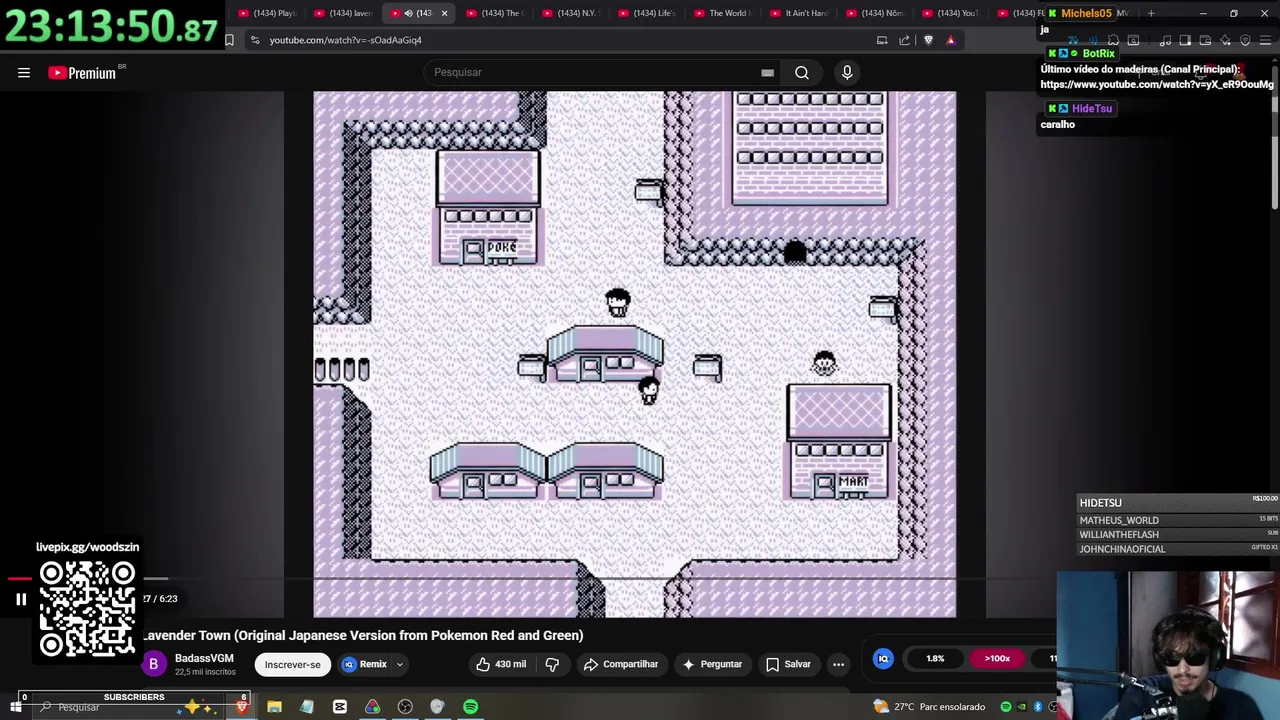Click the YouTube address bar URL
Screen dimensions: 1280x720
[x=345, y=40]
